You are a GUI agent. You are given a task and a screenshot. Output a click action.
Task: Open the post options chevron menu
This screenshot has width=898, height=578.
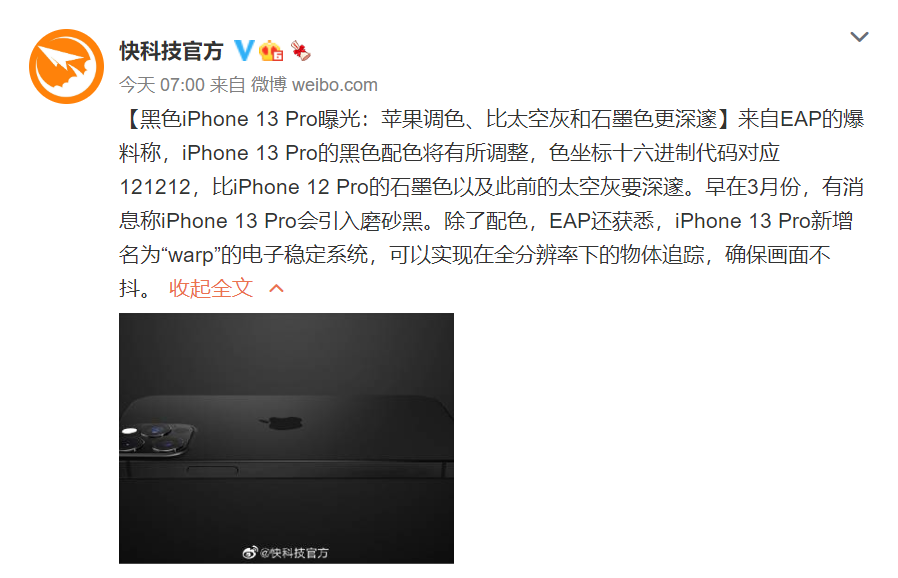pyautogui.click(x=859, y=37)
